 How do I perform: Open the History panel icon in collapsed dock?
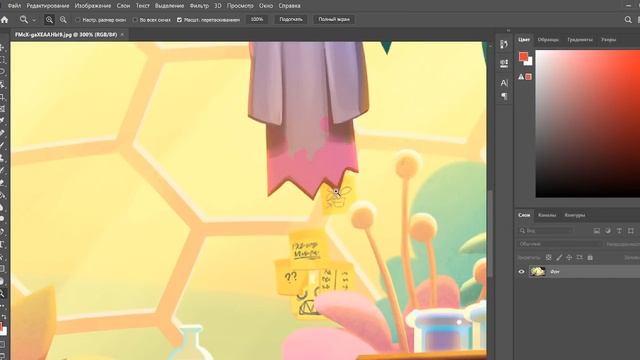pos(504,44)
